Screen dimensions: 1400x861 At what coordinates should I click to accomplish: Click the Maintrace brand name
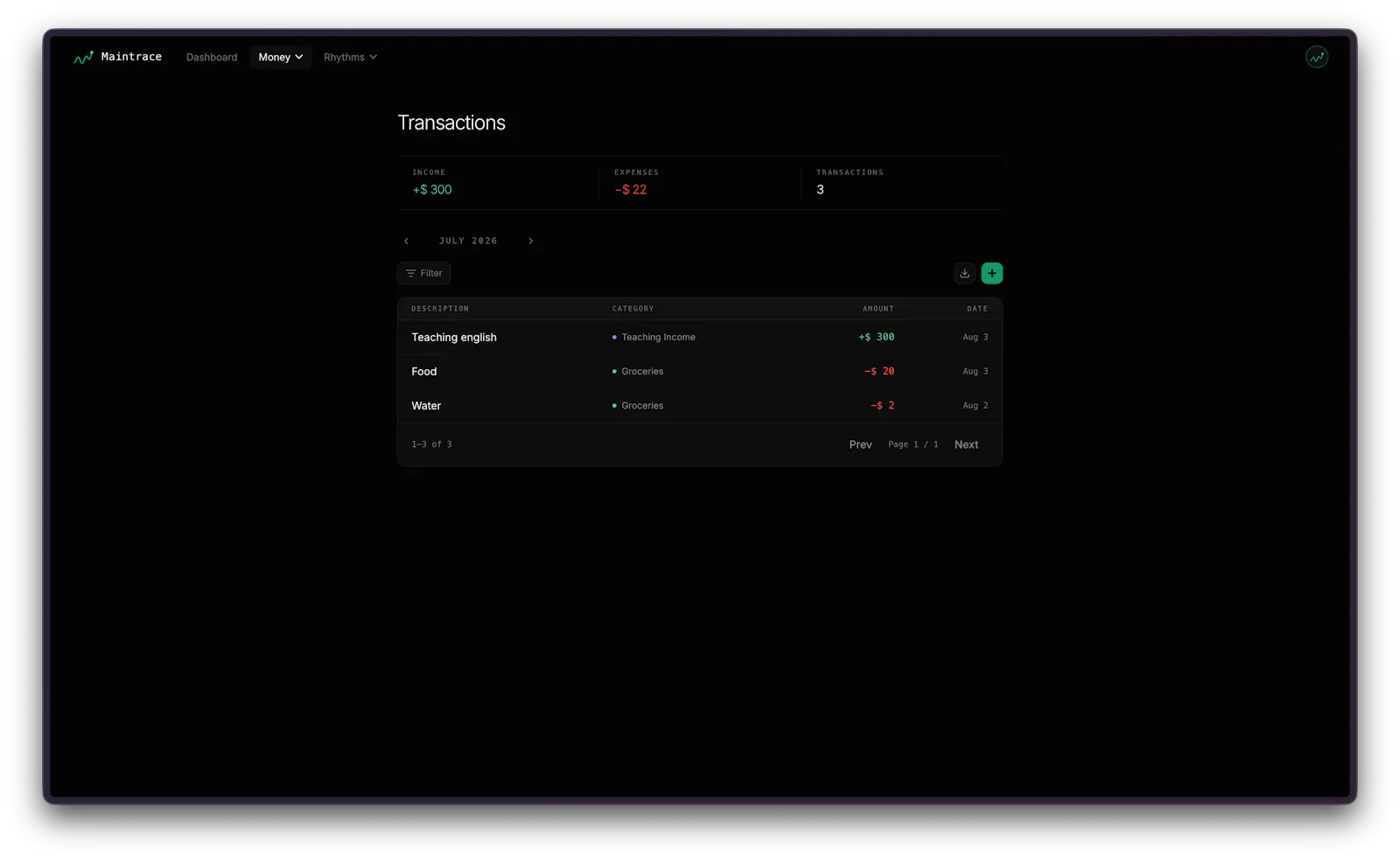click(131, 57)
